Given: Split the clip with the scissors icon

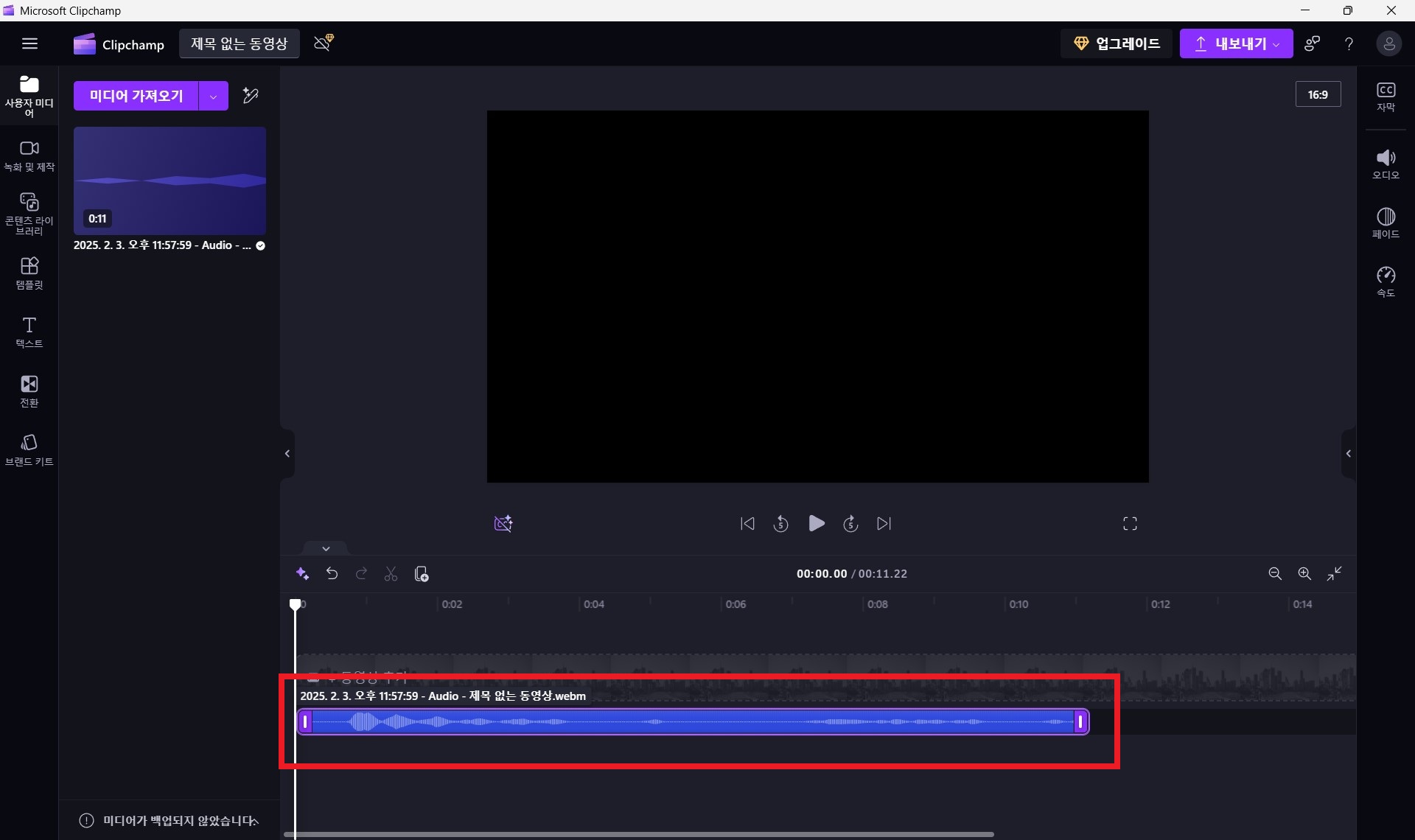Looking at the screenshot, I should 391,574.
